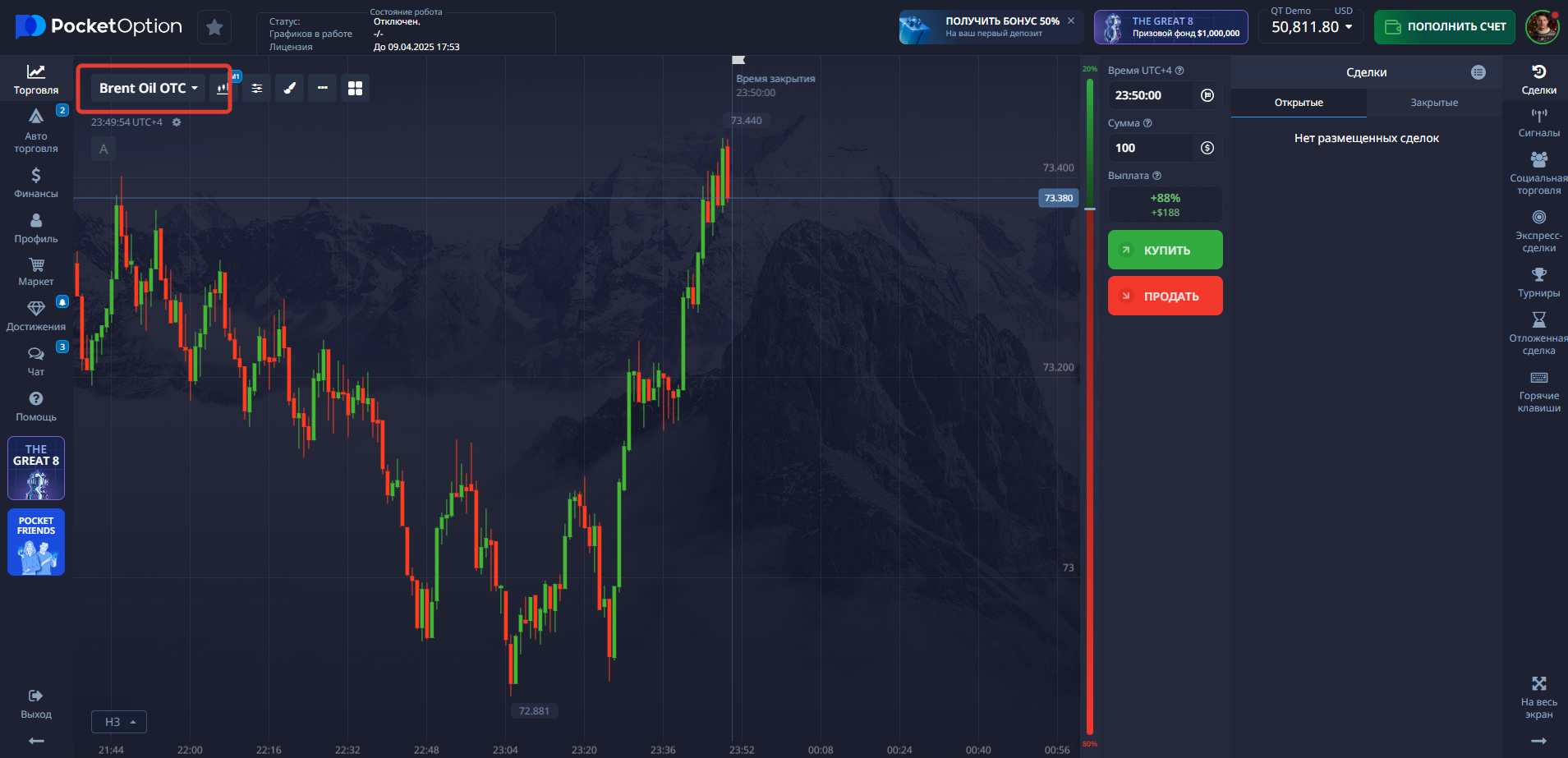The height and width of the screenshot is (758, 1568).
Task: Switch to the Закрытые trades tab
Action: pyautogui.click(x=1434, y=103)
